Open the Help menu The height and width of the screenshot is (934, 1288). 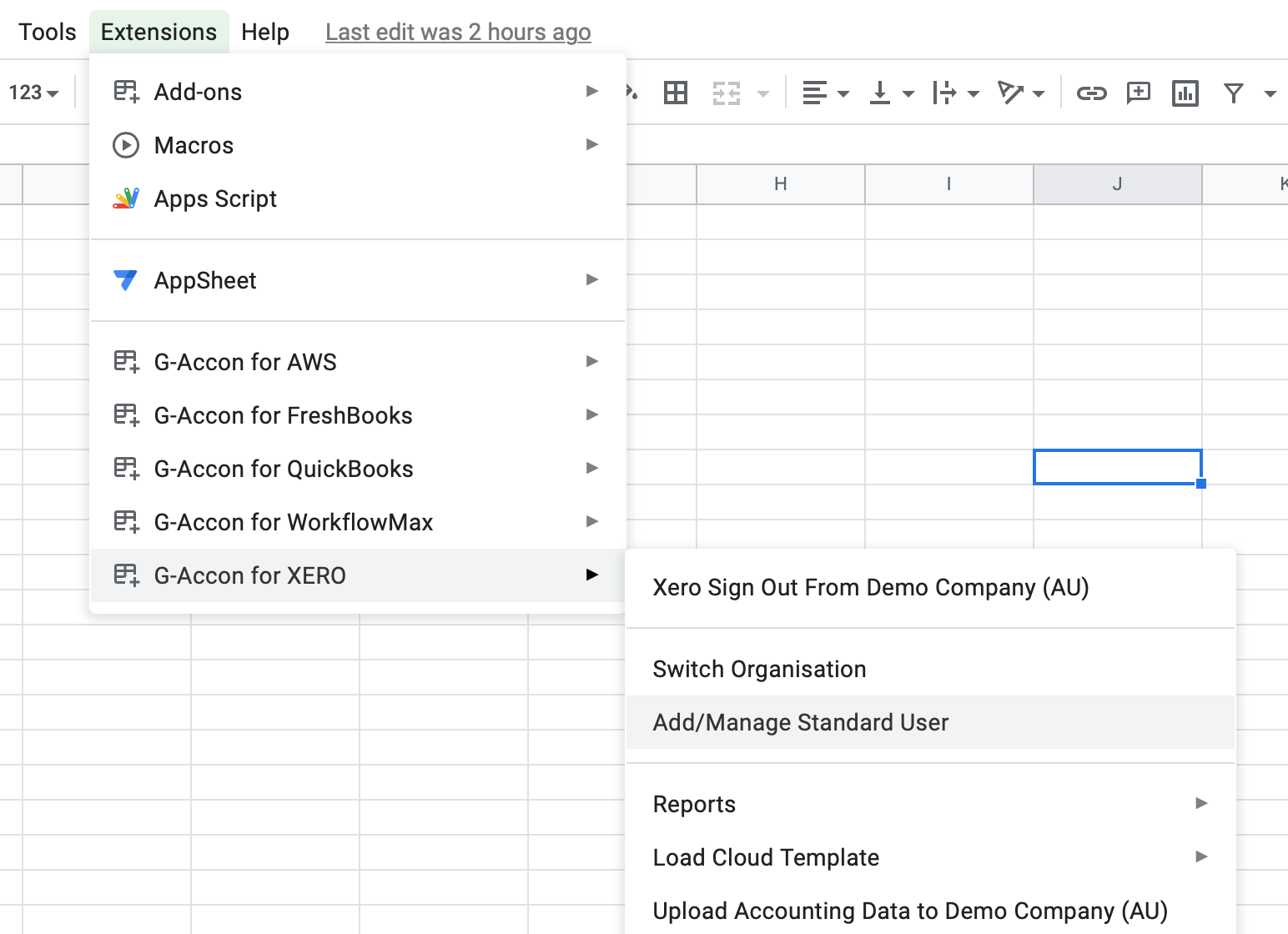click(x=265, y=32)
